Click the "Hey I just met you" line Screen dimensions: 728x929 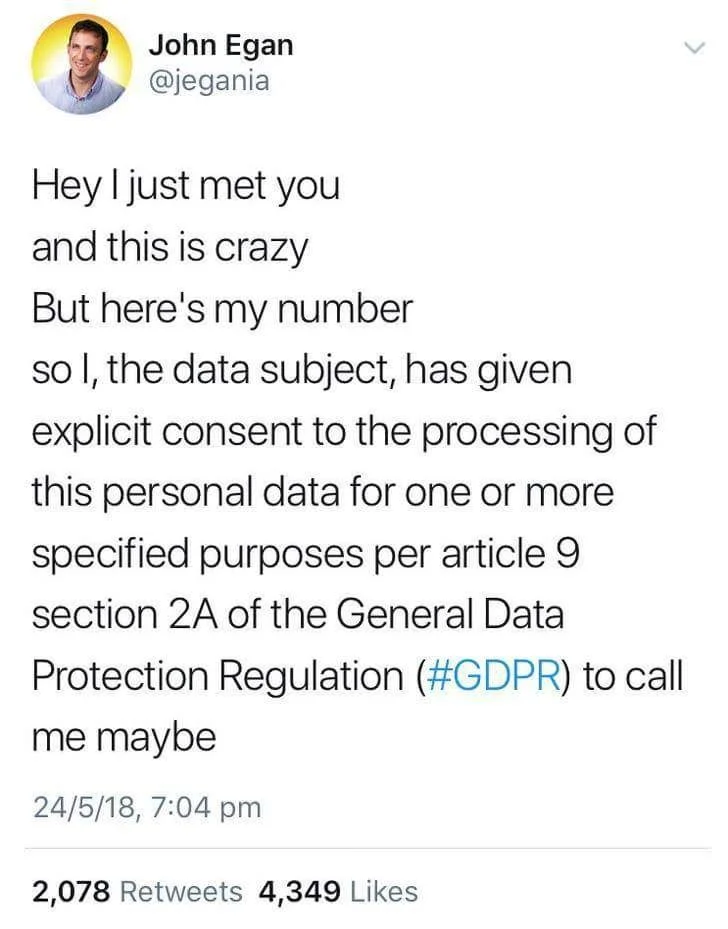(186, 186)
